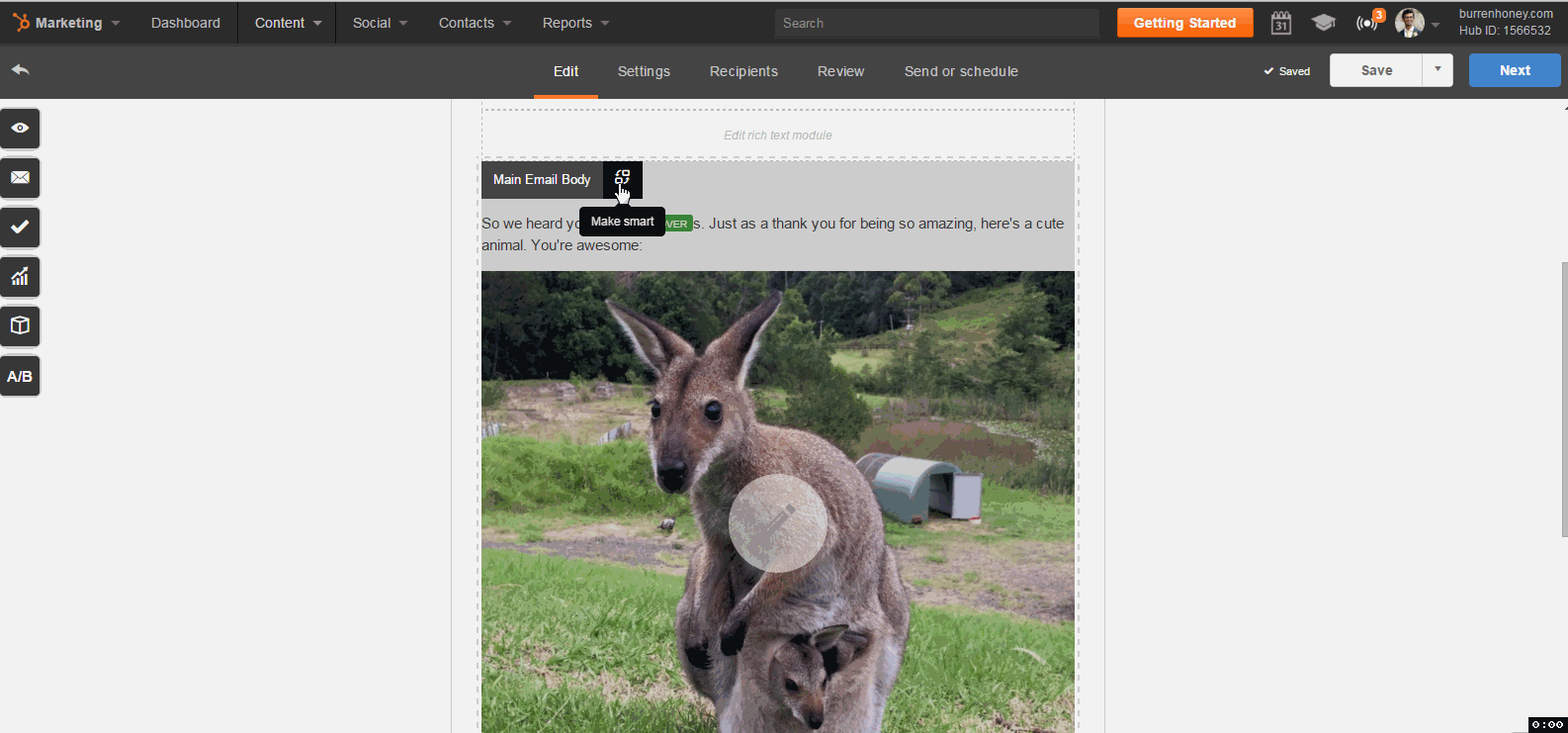
Task: Open the Contacts dropdown
Action: pyautogui.click(x=475, y=23)
